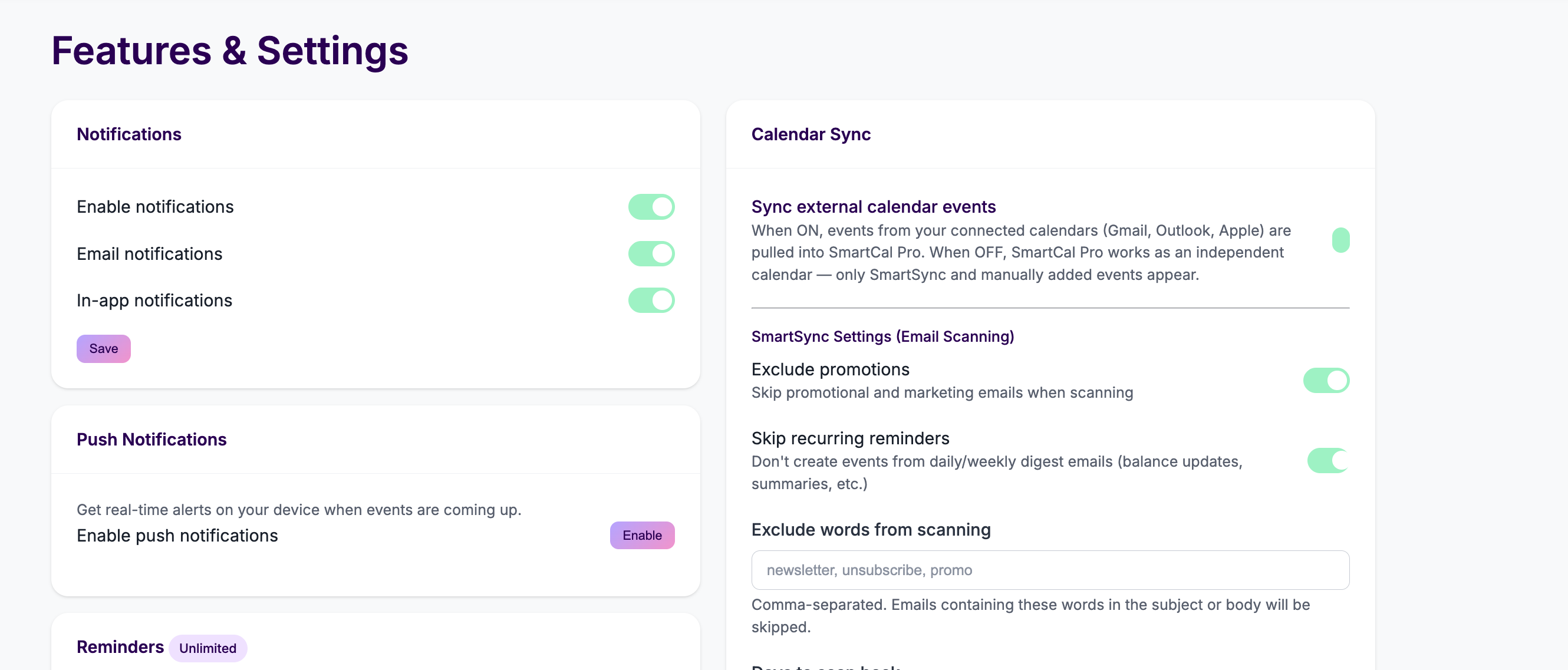Click the Calendar Sync section heading
This screenshot has width=1568, height=670.
[x=811, y=134]
